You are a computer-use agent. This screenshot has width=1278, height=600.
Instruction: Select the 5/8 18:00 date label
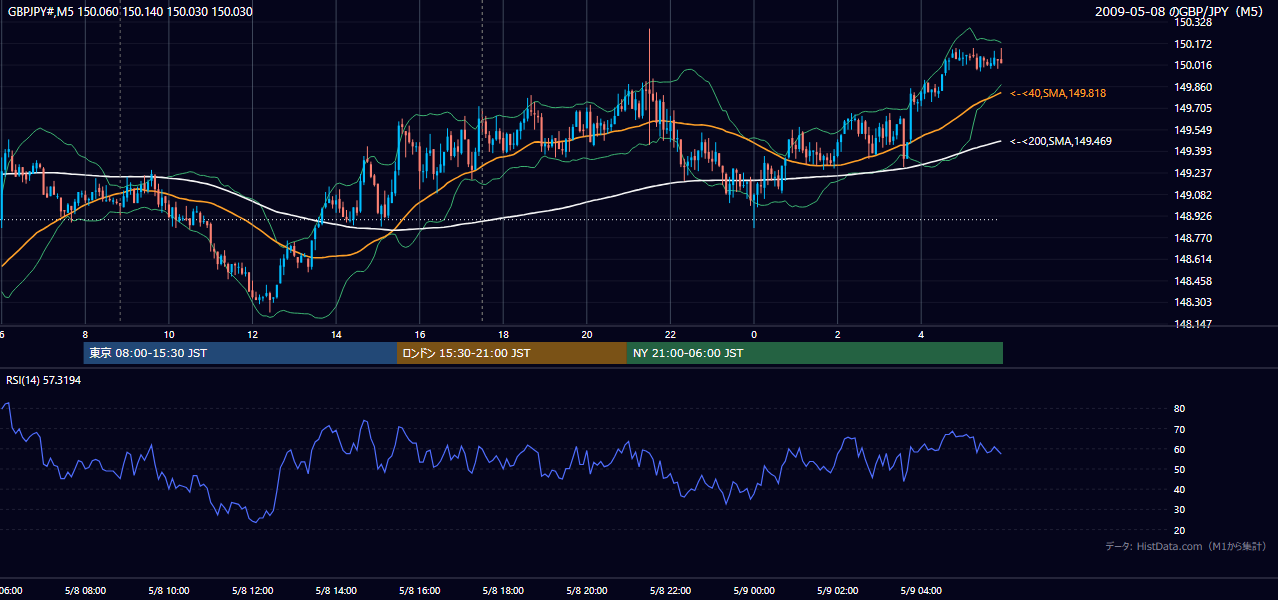pyautogui.click(x=503, y=591)
